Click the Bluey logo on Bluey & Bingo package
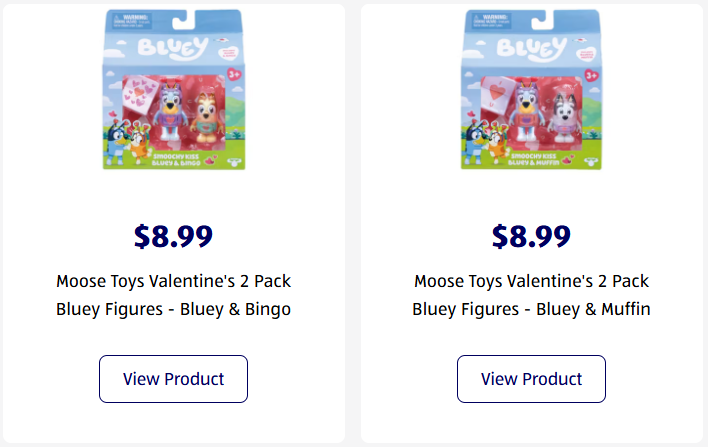This screenshot has height=447, width=708. 172,48
